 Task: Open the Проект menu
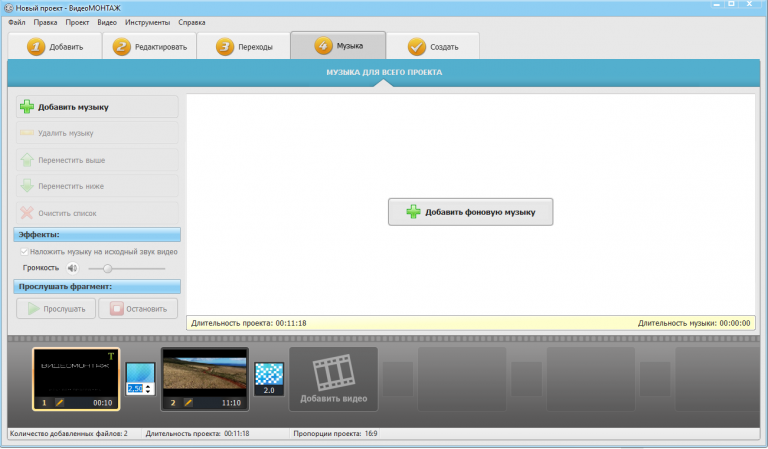point(77,23)
